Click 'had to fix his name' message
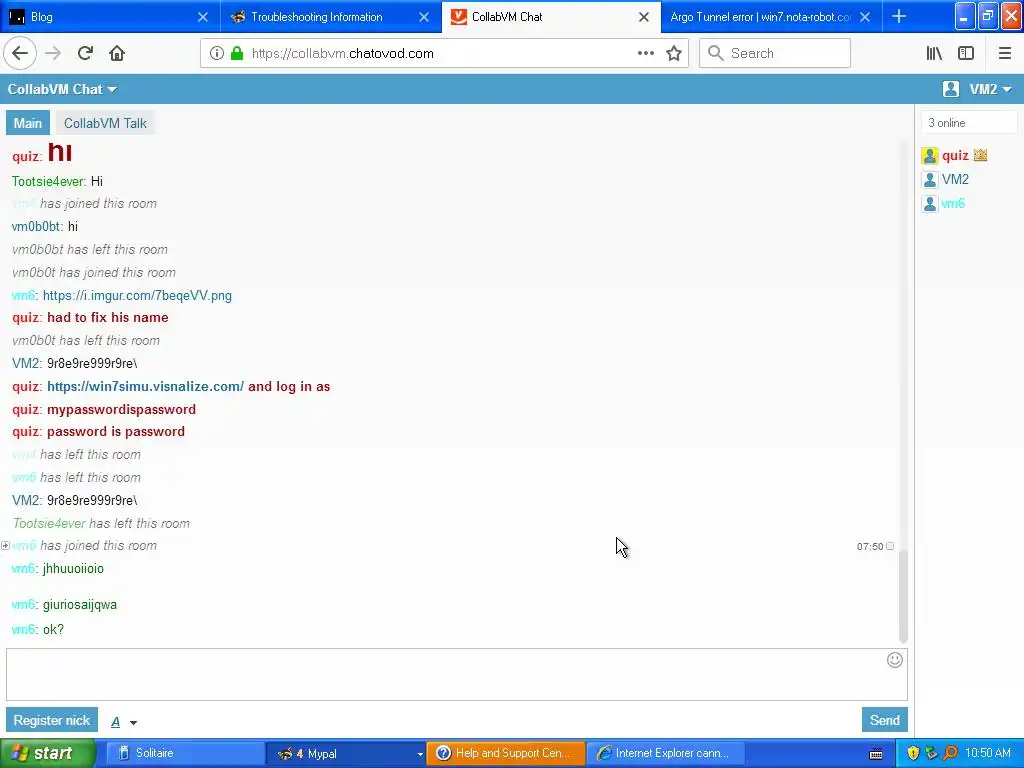Viewport: 1024px width, 768px height. point(108,317)
